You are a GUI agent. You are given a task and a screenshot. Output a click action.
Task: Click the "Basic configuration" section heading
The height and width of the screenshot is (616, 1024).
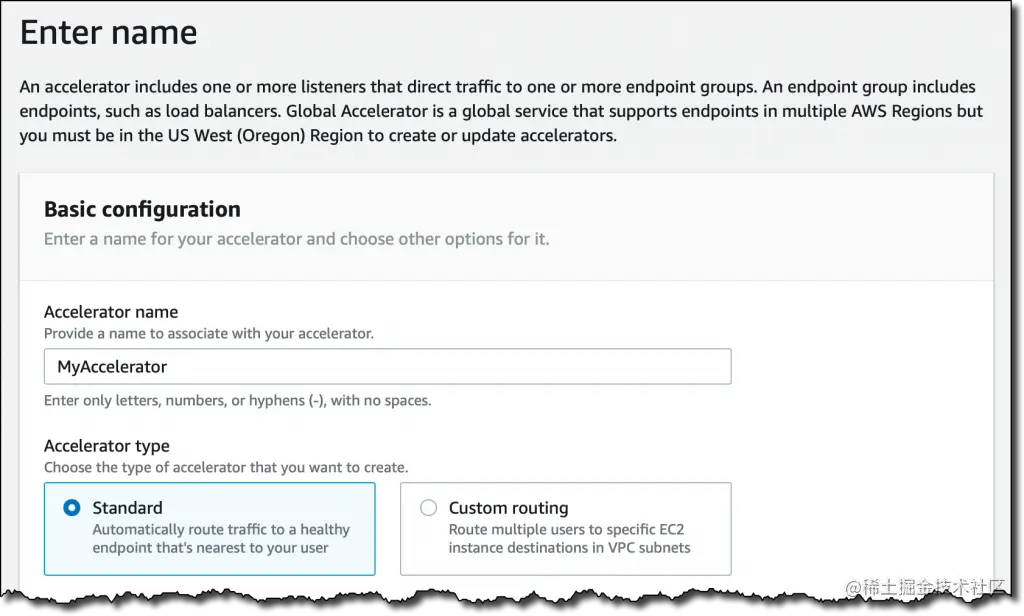coord(142,209)
